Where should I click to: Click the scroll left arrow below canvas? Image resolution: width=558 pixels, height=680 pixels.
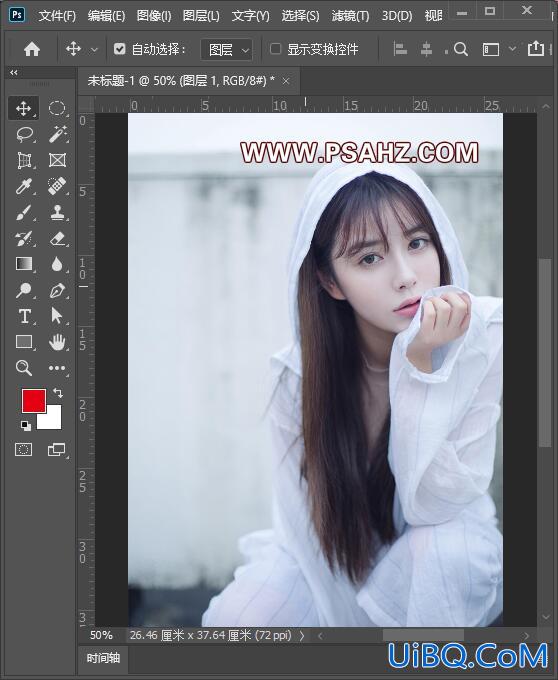(x=320, y=636)
